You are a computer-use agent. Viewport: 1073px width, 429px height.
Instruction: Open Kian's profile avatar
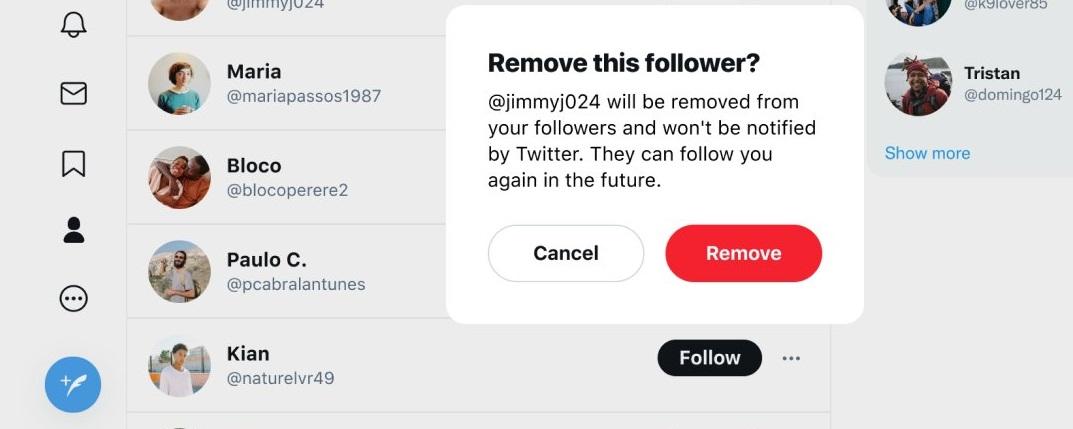(180, 365)
